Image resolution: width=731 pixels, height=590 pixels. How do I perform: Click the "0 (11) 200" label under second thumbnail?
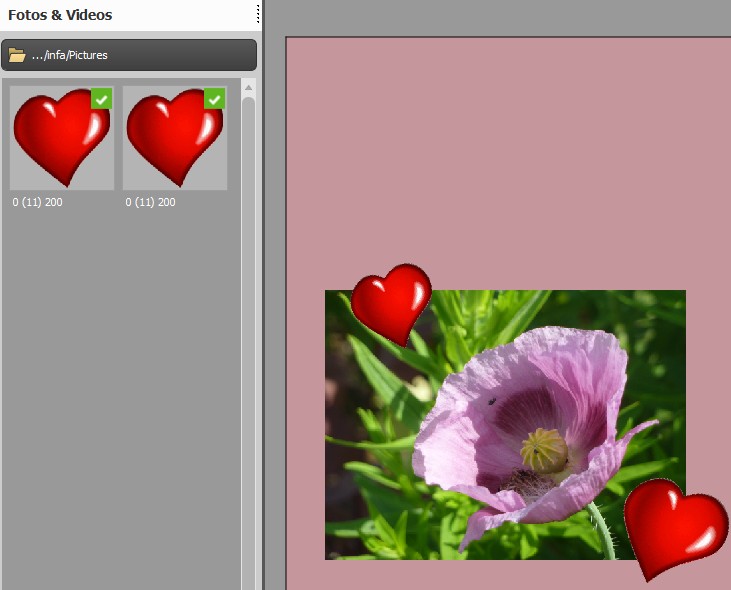coord(151,202)
